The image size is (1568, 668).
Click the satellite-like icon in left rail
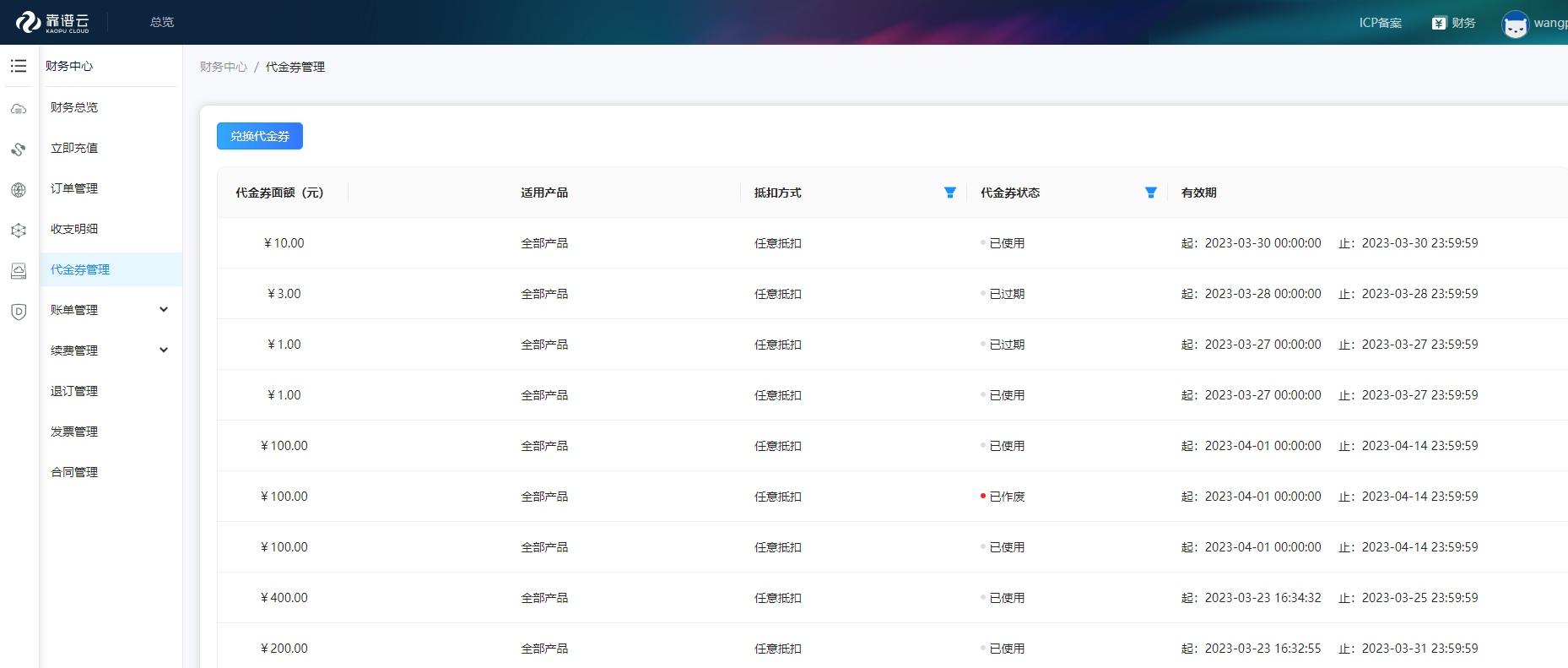click(19, 149)
